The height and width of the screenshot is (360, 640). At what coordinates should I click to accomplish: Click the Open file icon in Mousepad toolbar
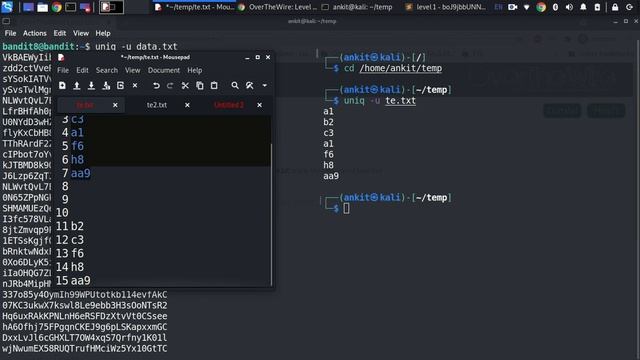(77, 85)
